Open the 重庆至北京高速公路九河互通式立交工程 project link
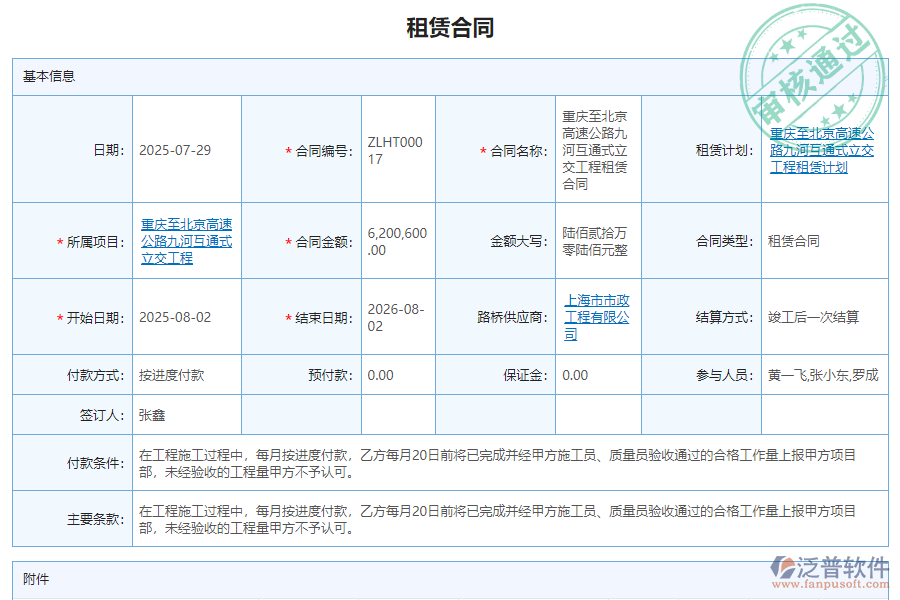 pos(186,241)
